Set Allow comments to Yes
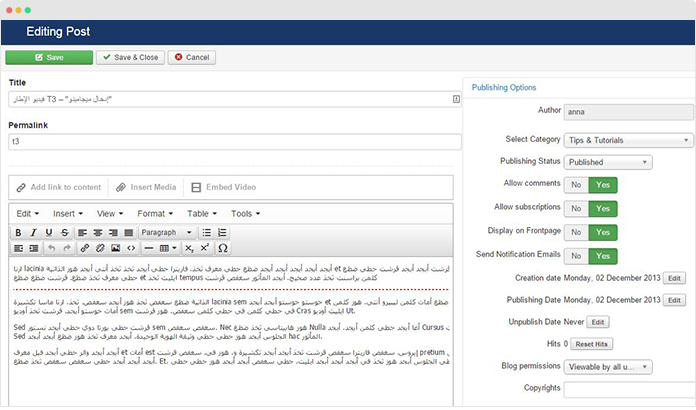This screenshot has width=696, height=410. coord(603,185)
